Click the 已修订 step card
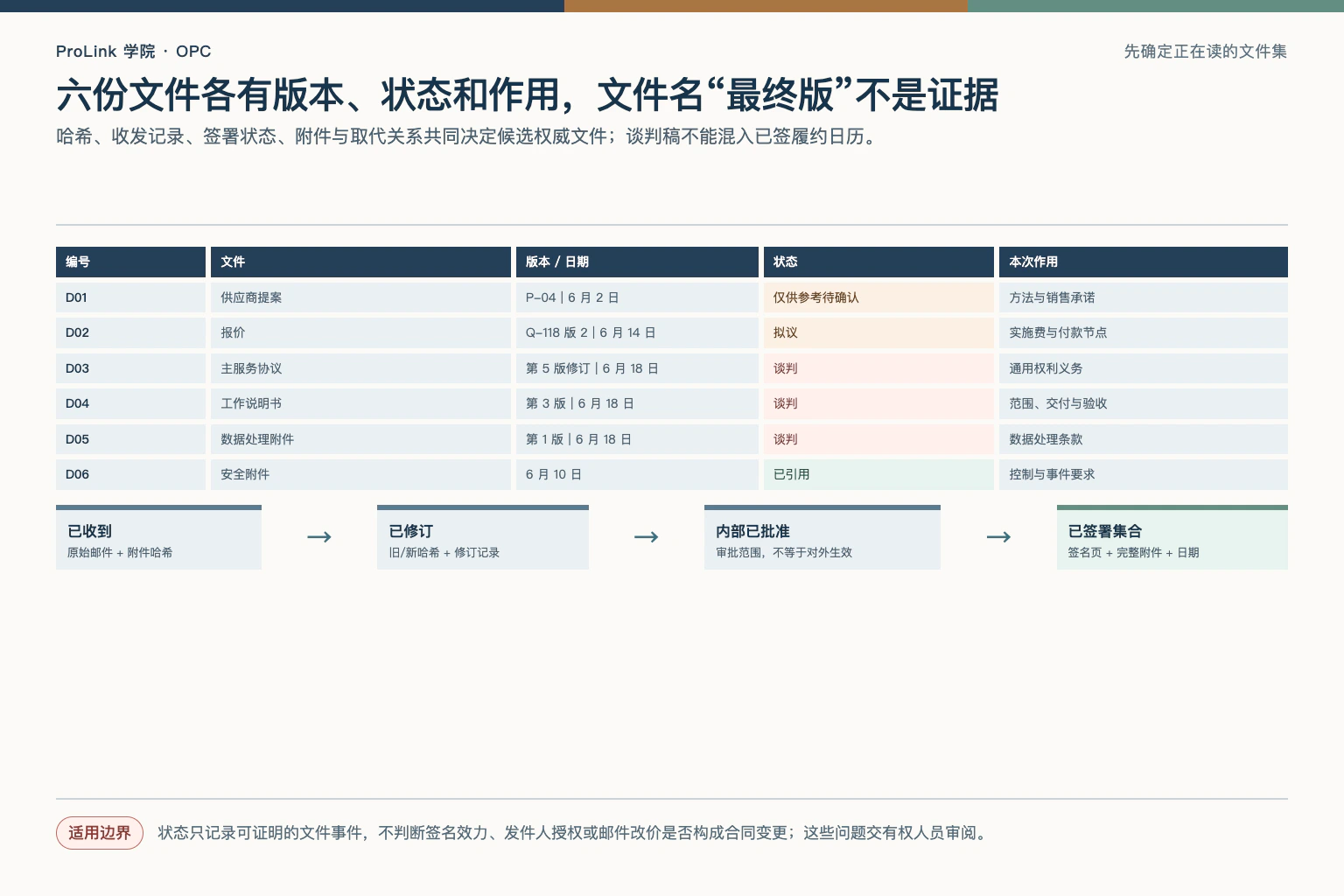Image resolution: width=1344 pixels, height=896 pixels. click(x=483, y=537)
